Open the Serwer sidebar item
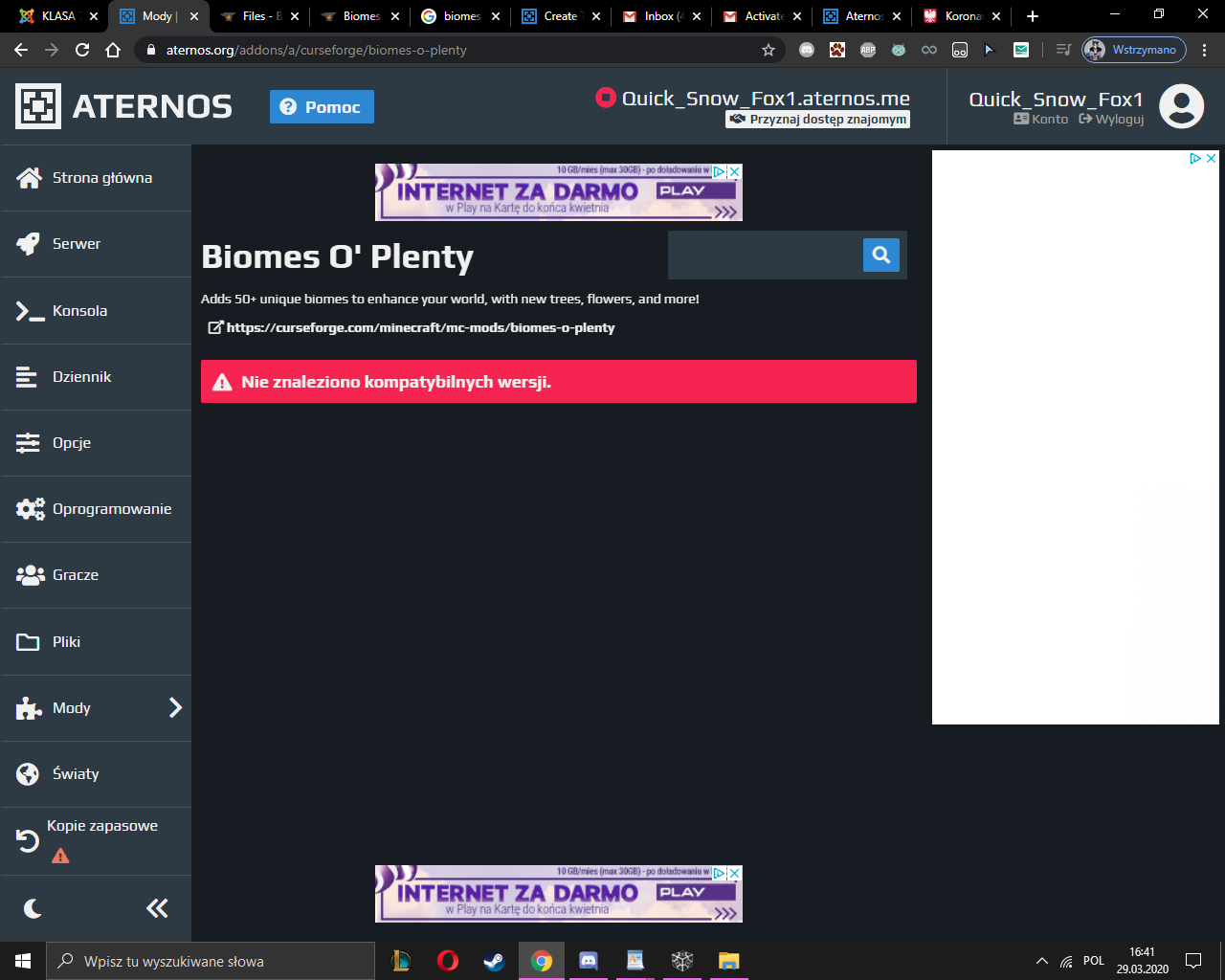 coord(96,244)
